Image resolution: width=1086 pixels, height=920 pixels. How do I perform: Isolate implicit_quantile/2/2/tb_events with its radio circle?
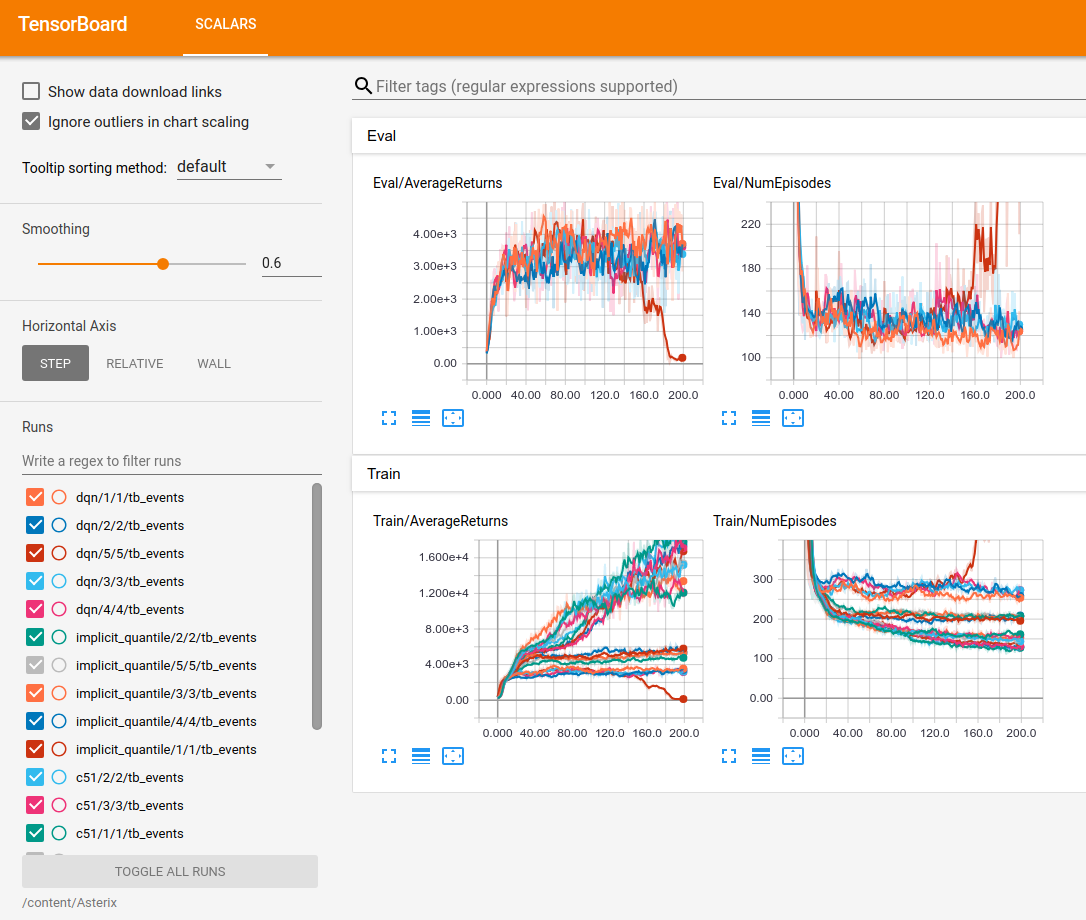[x=60, y=637]
